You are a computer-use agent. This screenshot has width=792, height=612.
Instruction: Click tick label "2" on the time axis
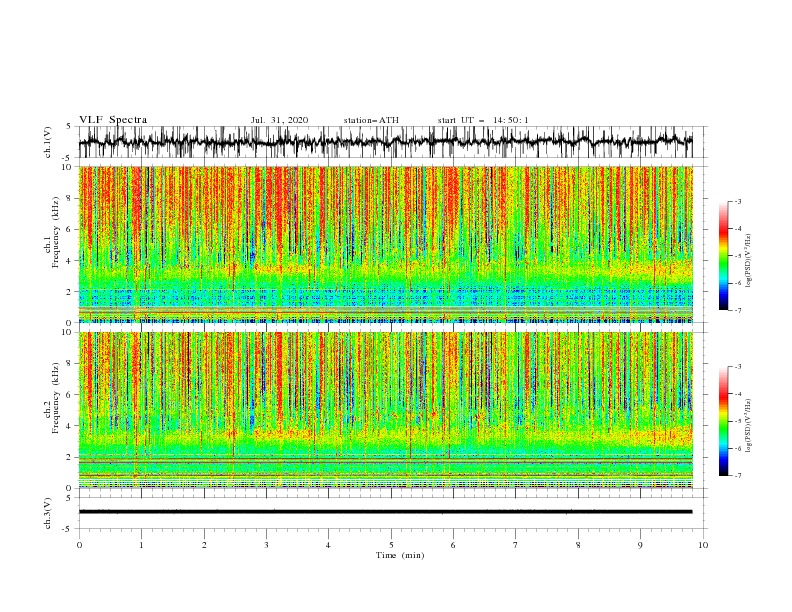click(x=204, y=545)
